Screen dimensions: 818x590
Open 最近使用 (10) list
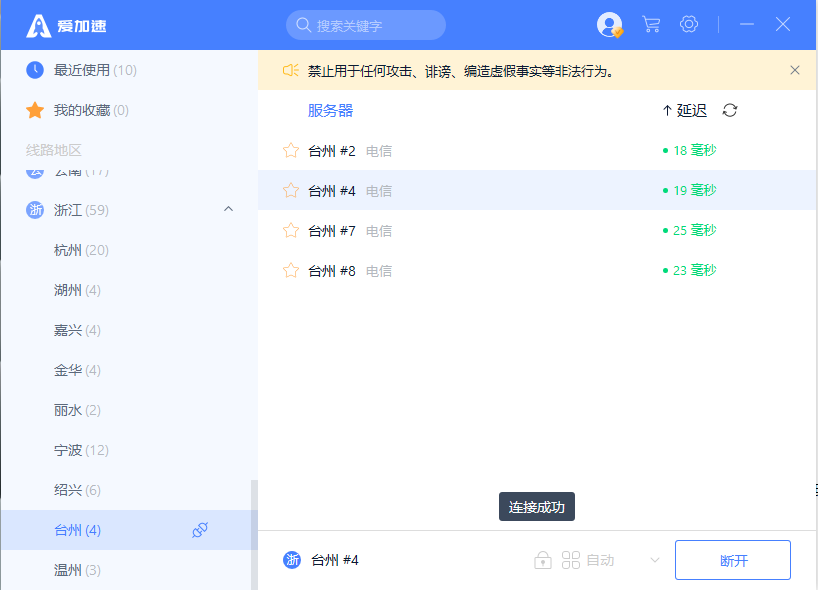tap(129, 70)
